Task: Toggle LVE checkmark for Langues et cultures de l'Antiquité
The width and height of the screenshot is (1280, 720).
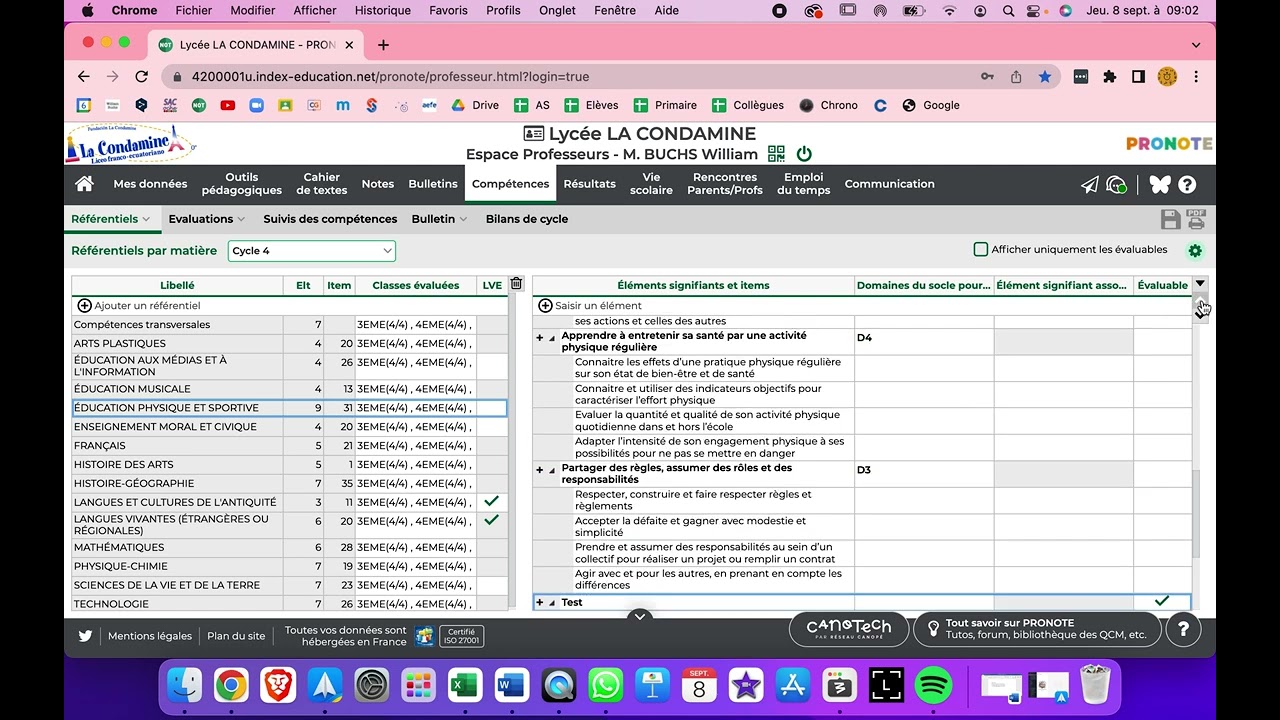Action: [491, 502]
